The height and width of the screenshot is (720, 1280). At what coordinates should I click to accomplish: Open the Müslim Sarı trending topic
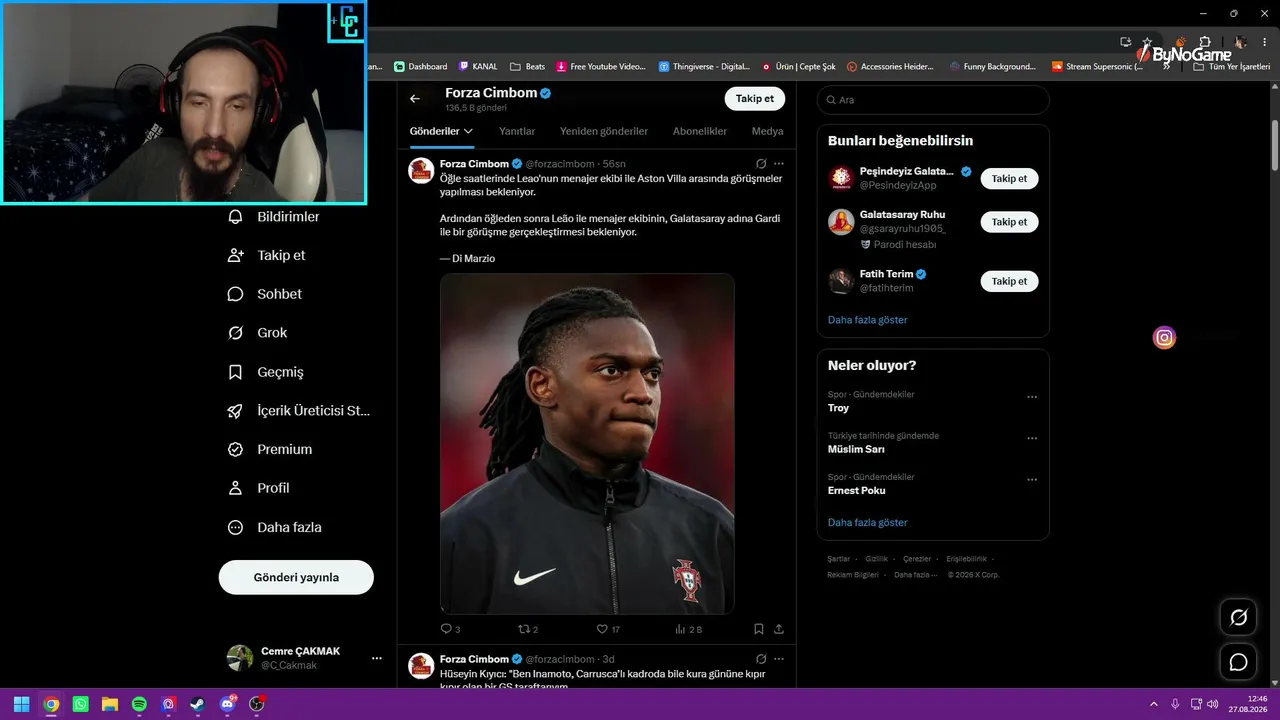[x=856, y=450]
